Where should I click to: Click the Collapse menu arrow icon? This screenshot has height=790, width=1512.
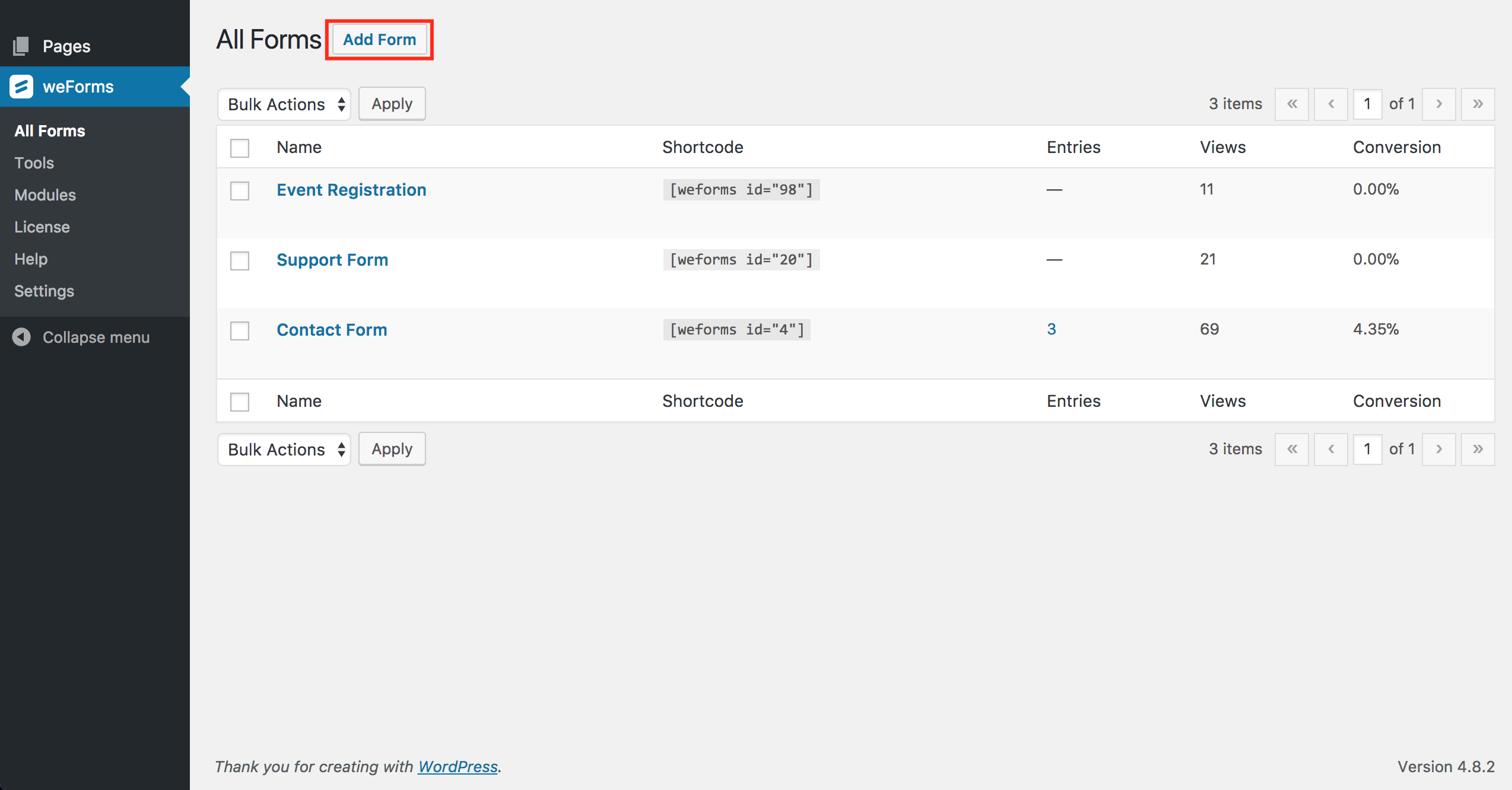21,337
